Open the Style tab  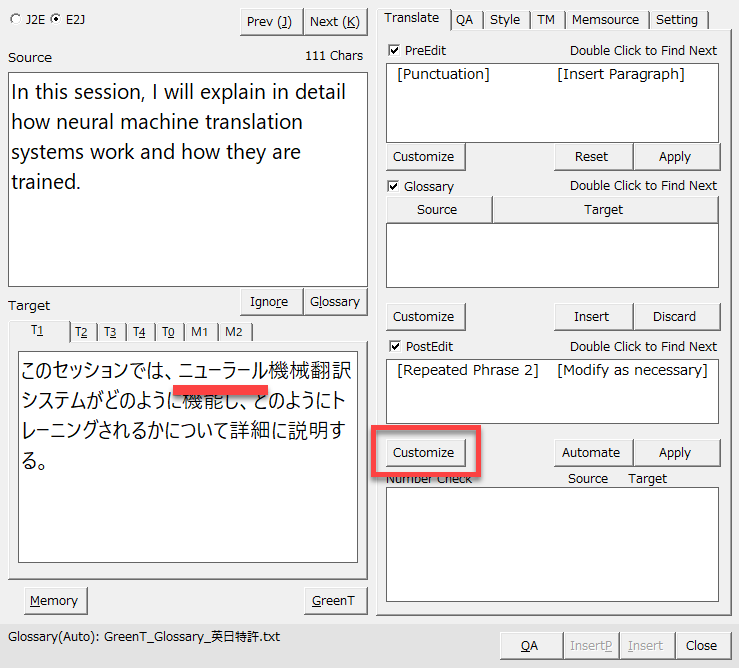pos(504,19)
